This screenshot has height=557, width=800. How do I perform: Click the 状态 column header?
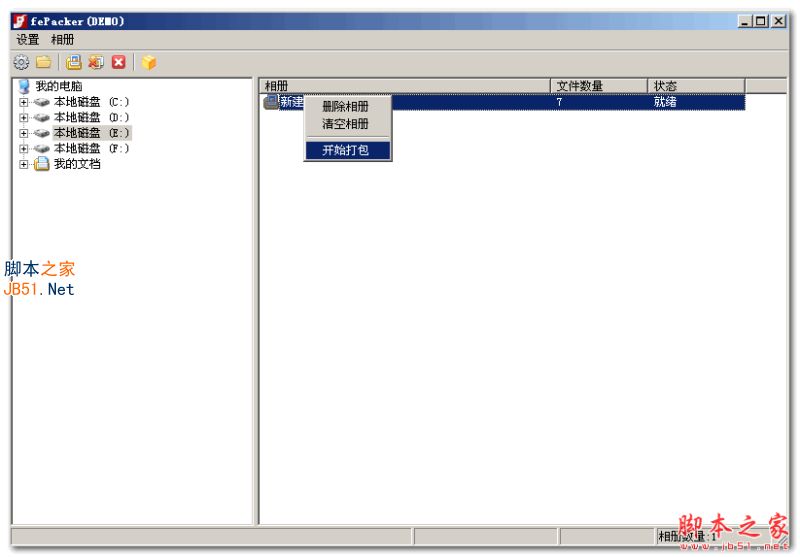point(696,86)
